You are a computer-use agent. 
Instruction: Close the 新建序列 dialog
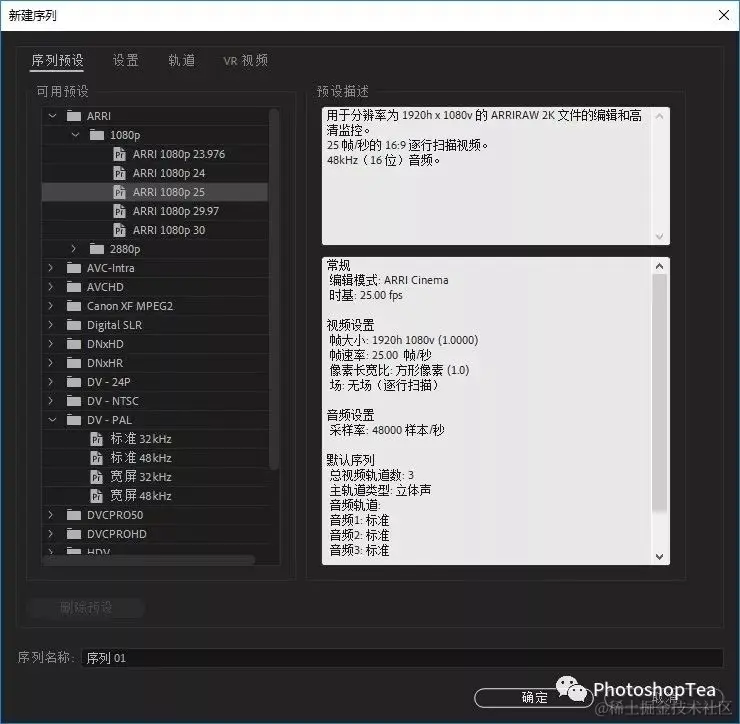coord(723,15)
